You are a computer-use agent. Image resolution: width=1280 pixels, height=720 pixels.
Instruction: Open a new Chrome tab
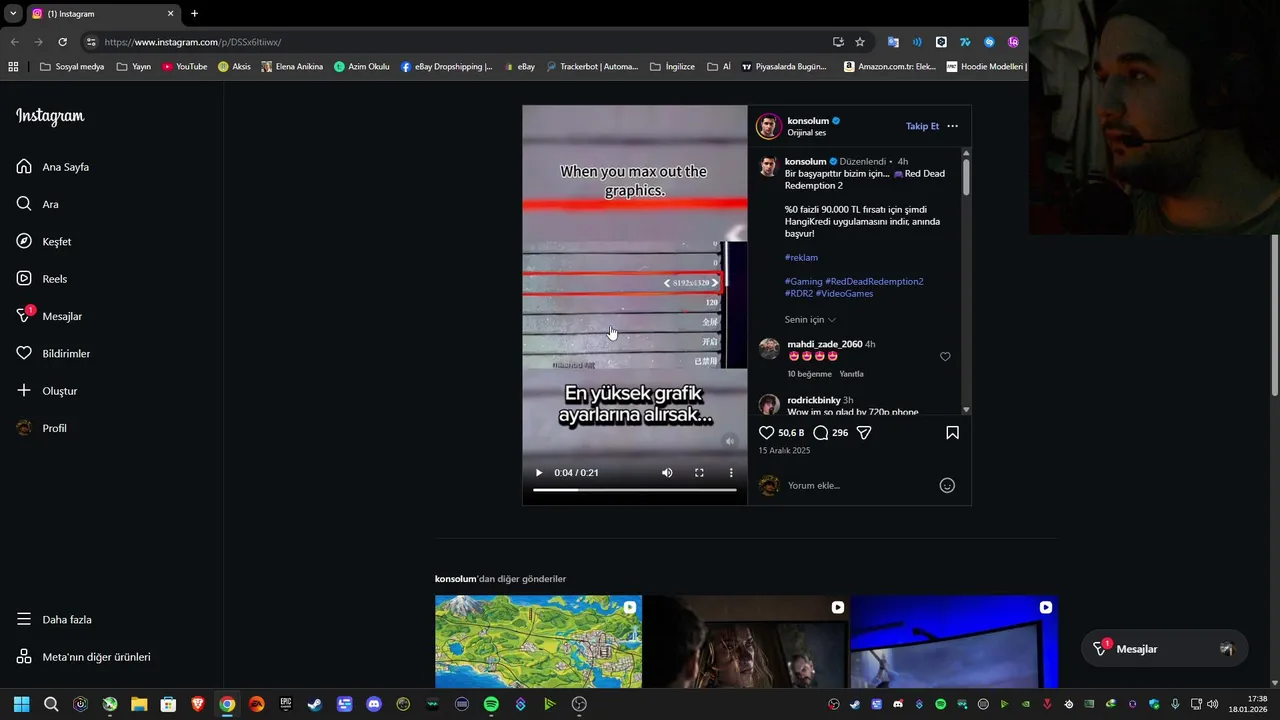coord(194,14)
